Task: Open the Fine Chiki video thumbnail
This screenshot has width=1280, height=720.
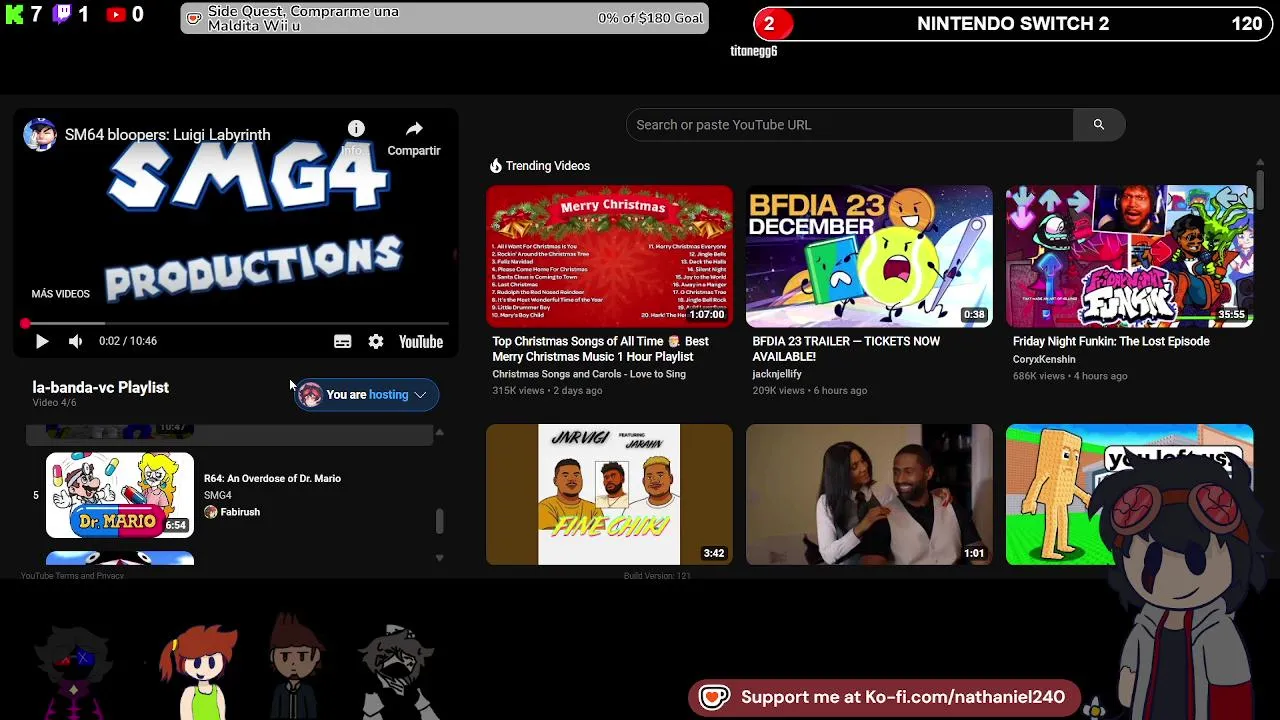Action: pyautogui.click(x=609, y=494)
